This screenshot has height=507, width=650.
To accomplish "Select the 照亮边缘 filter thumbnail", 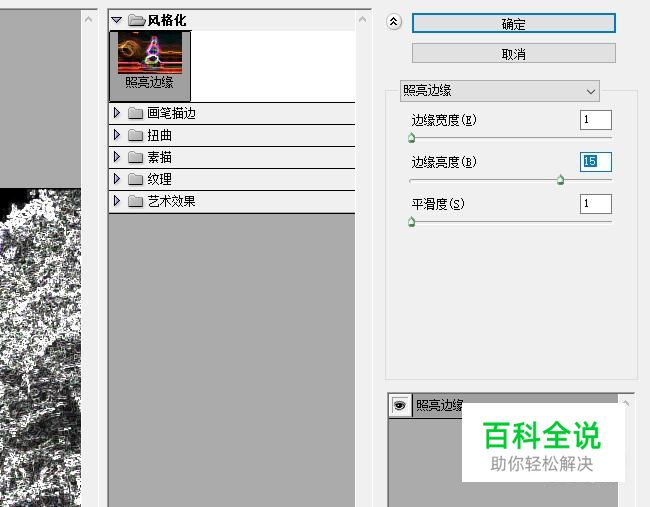I will pos(150,66).
